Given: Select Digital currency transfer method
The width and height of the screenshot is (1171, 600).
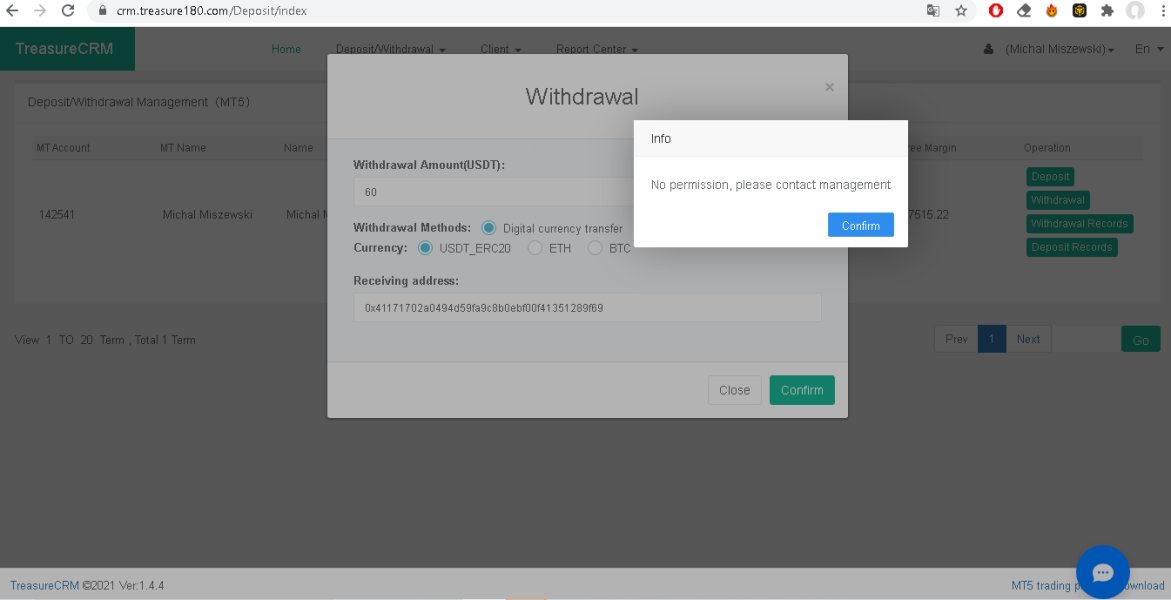Looking at the screenshot, I should [x=488, y=228].
